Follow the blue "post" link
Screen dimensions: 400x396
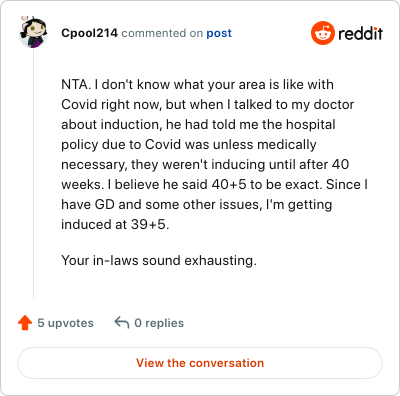(219, 33)
